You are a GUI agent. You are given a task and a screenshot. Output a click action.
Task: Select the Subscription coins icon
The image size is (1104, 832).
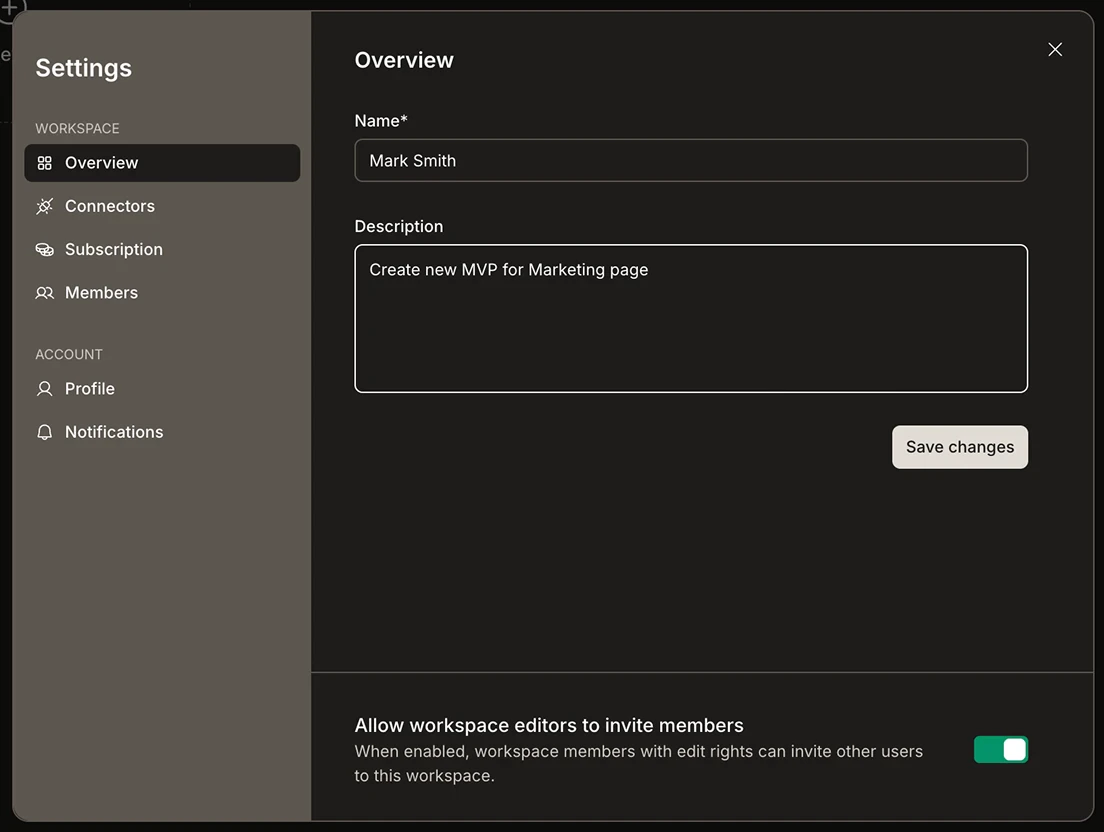coord(46,249)
